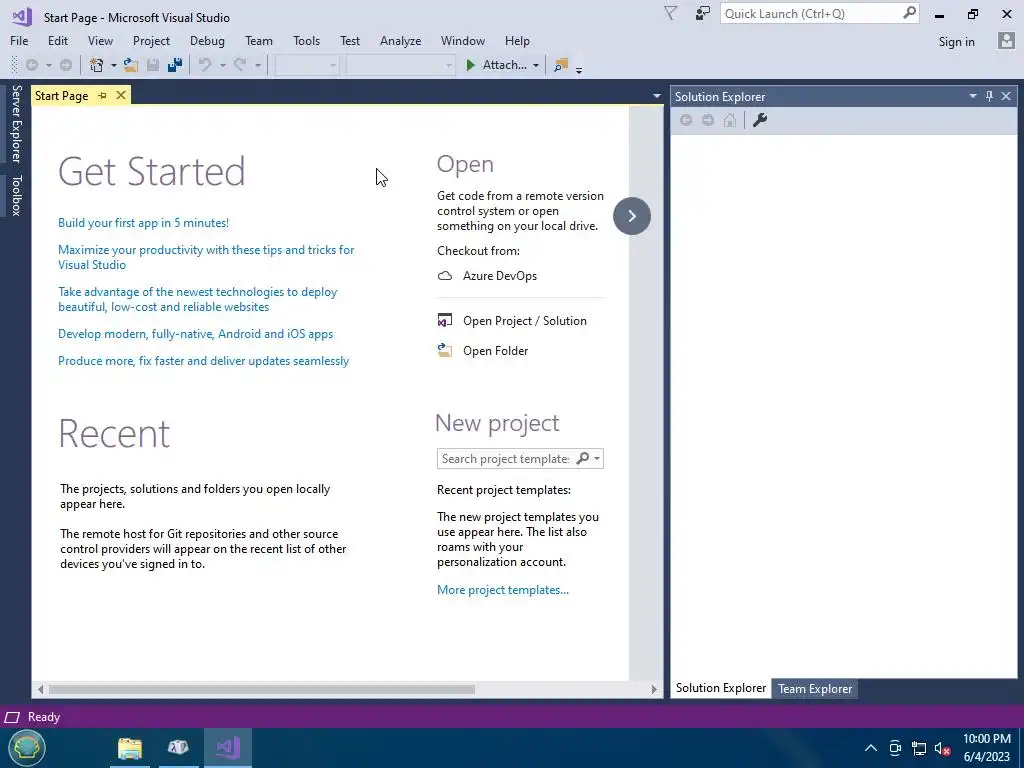Open File Explorer from the taskbar
The image size is (1024, 768).
click(130, 747)
